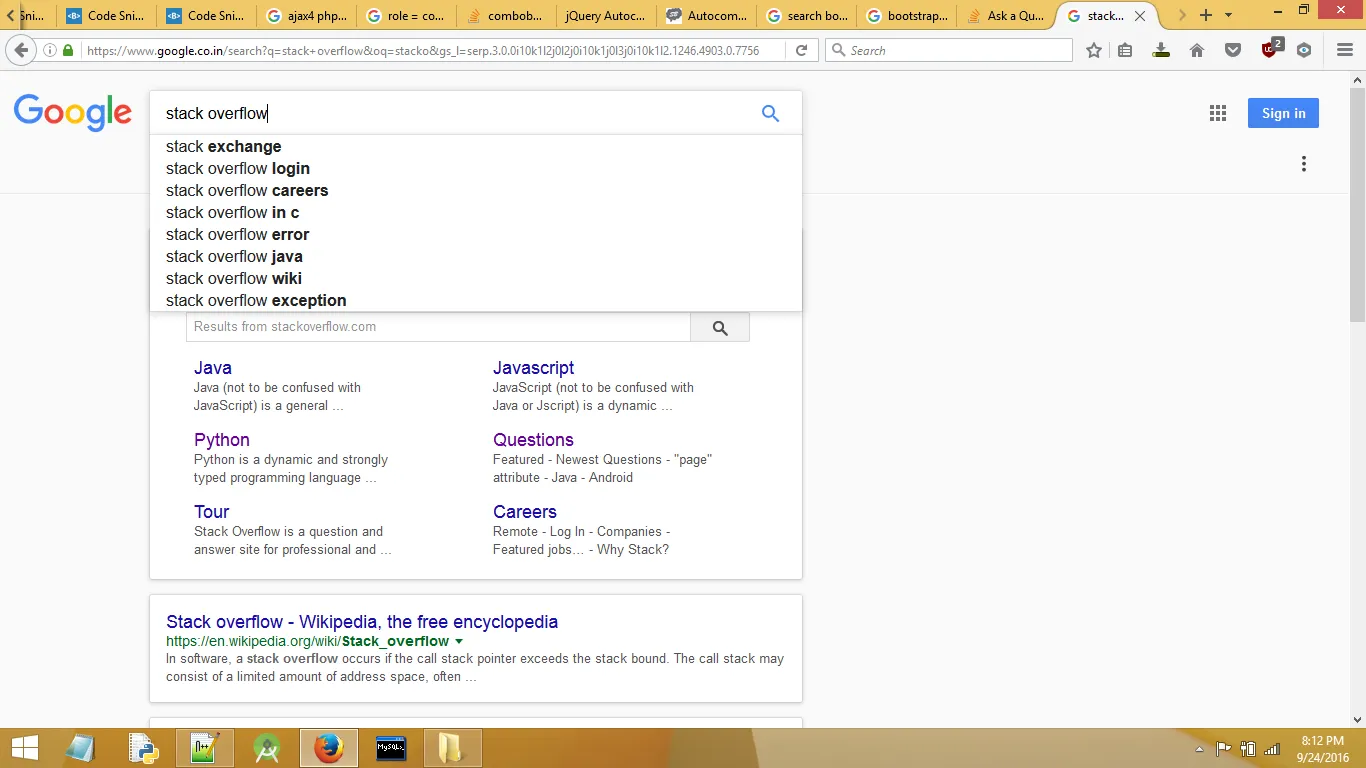Open the Python sitelink
This screenshot has width=1366, height=768.
pyautogui.click(x=222, y=440)
